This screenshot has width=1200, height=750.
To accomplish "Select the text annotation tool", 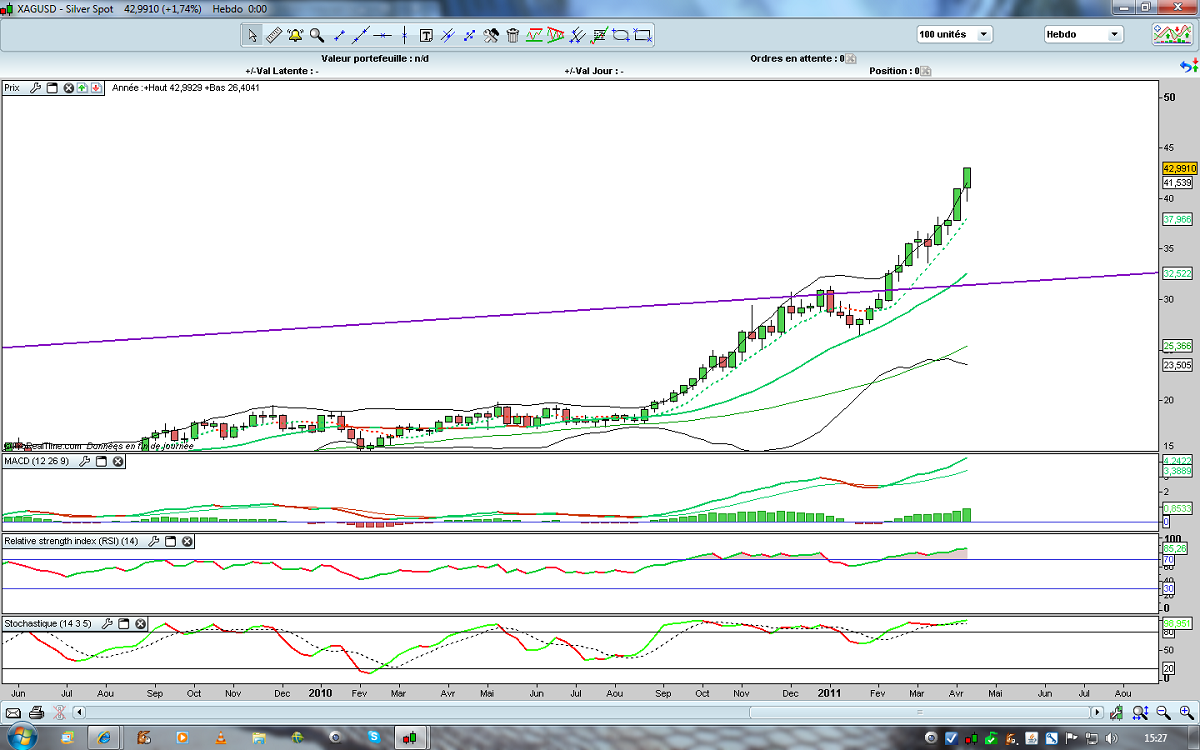I will [426, 35].
